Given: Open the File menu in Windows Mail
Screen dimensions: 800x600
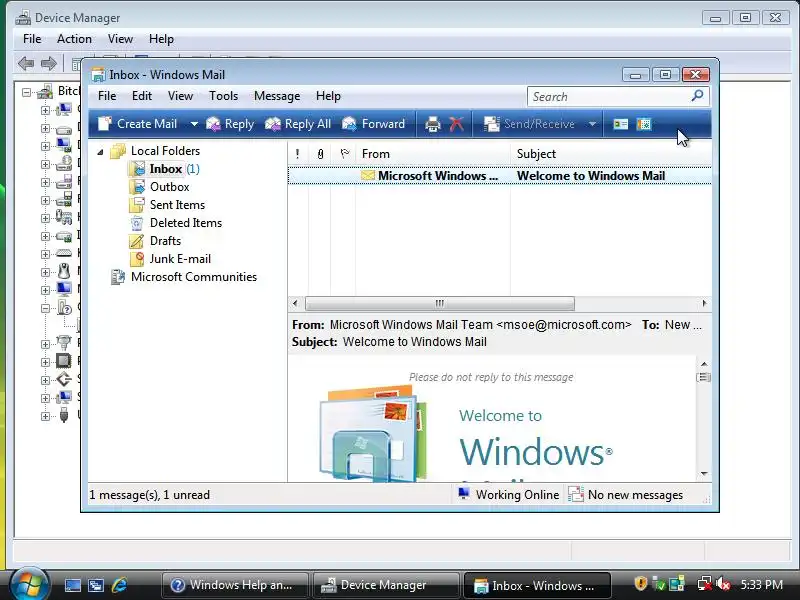Looking at the screenshot, I should tap(107, 96).
